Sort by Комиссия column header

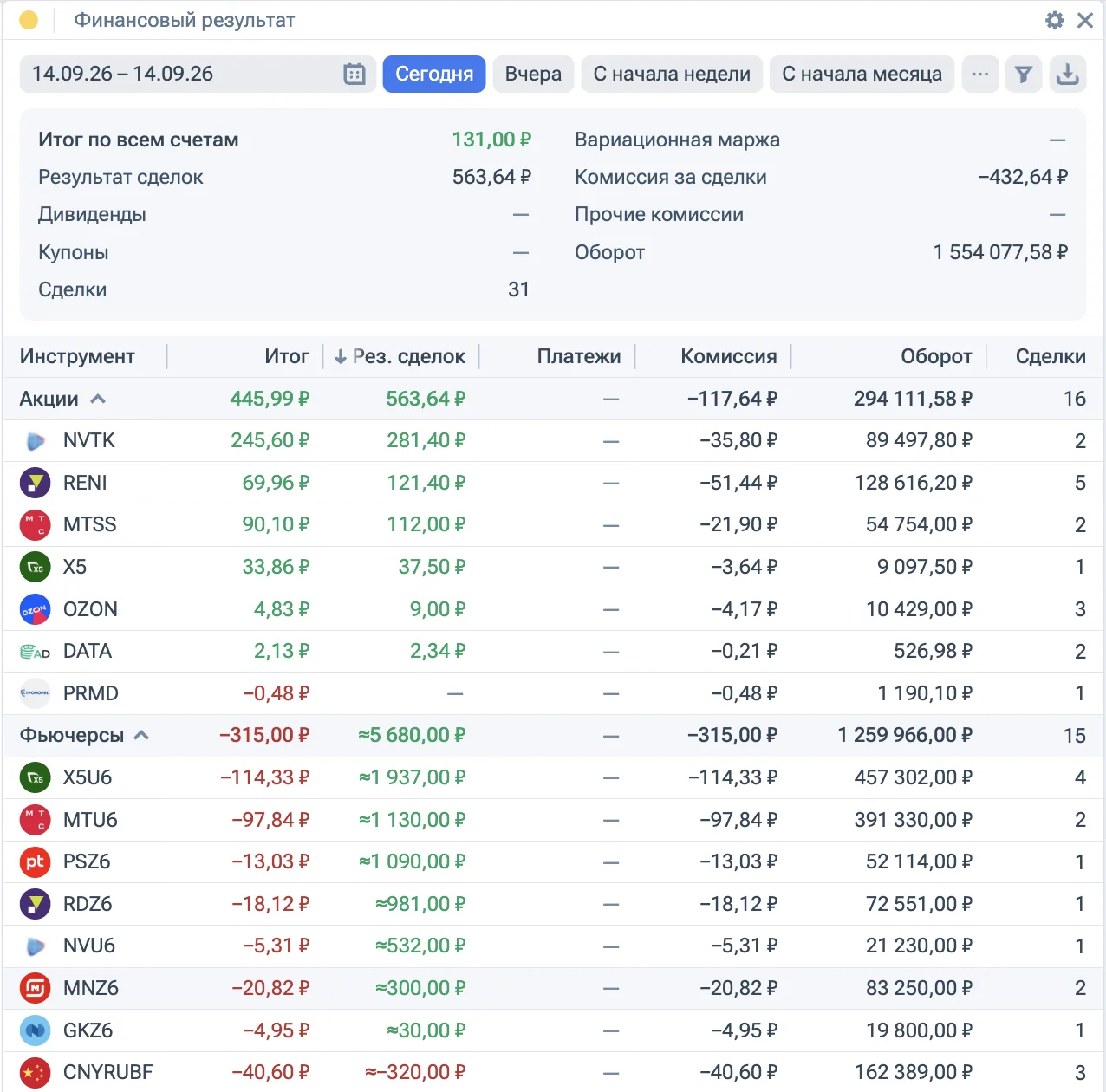[x=729, y=356]
